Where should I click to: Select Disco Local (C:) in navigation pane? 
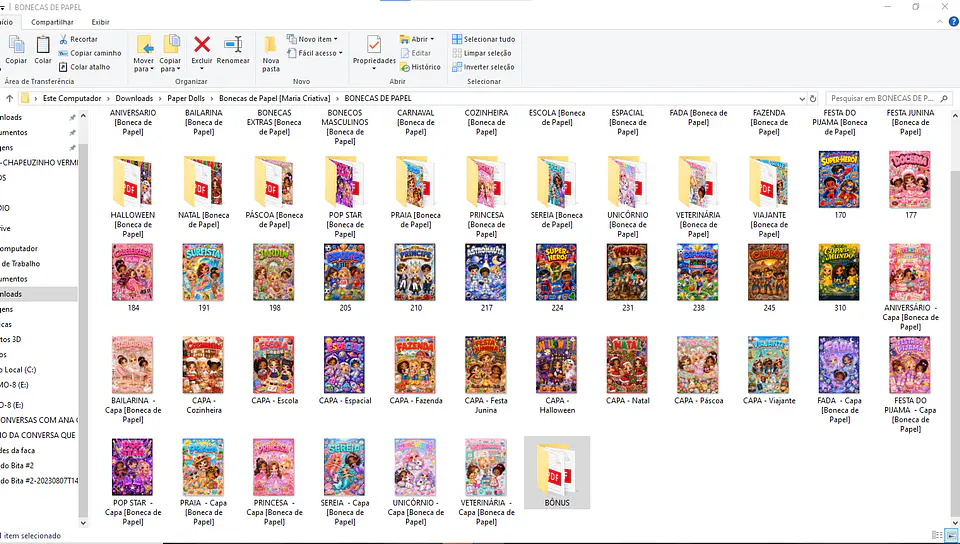20,370
